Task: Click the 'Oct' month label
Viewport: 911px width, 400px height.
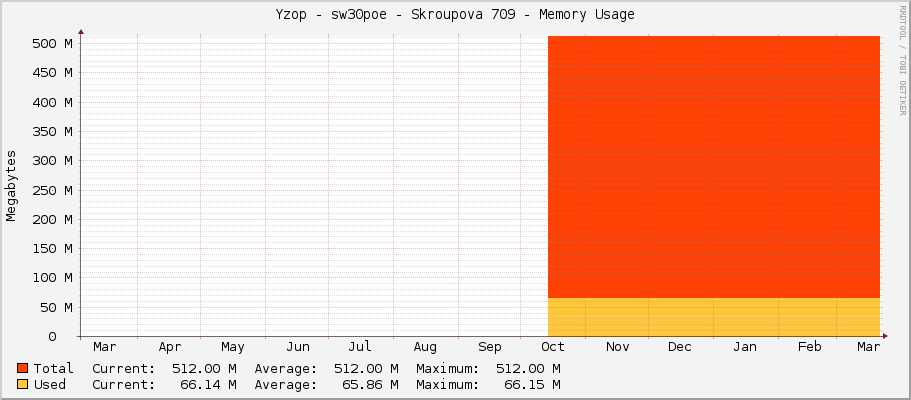Action: (x=553, y=347)
